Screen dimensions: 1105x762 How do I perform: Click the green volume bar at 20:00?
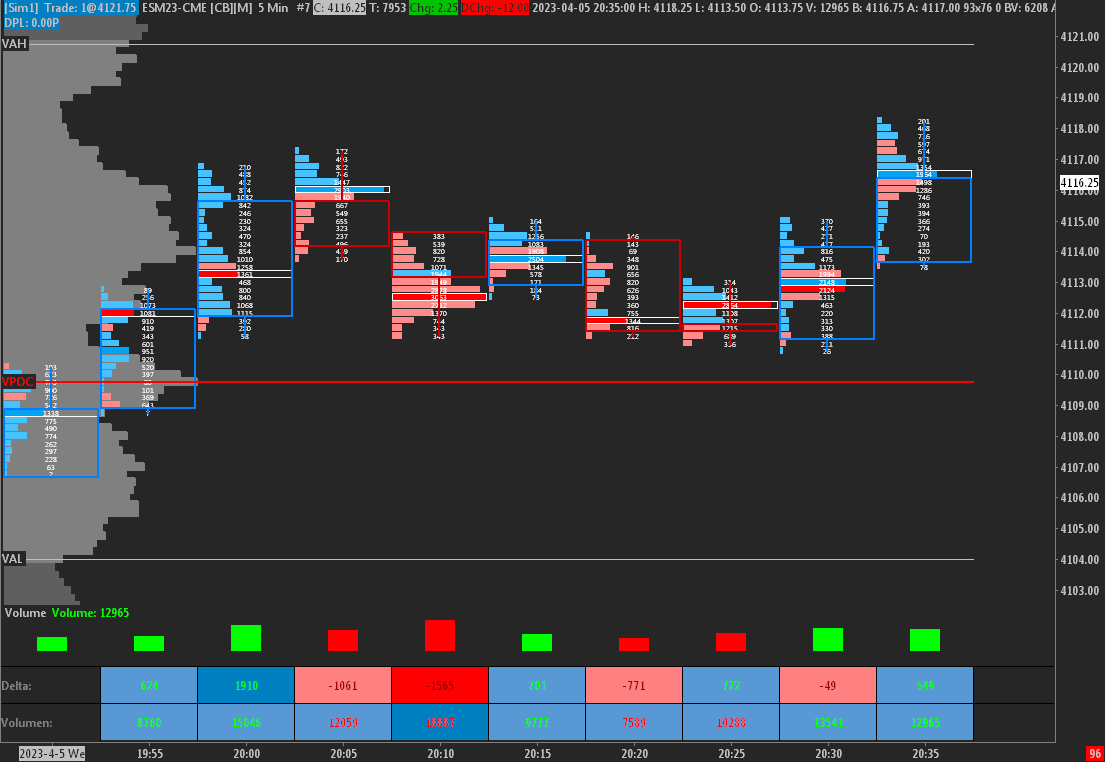pos(246,638)
